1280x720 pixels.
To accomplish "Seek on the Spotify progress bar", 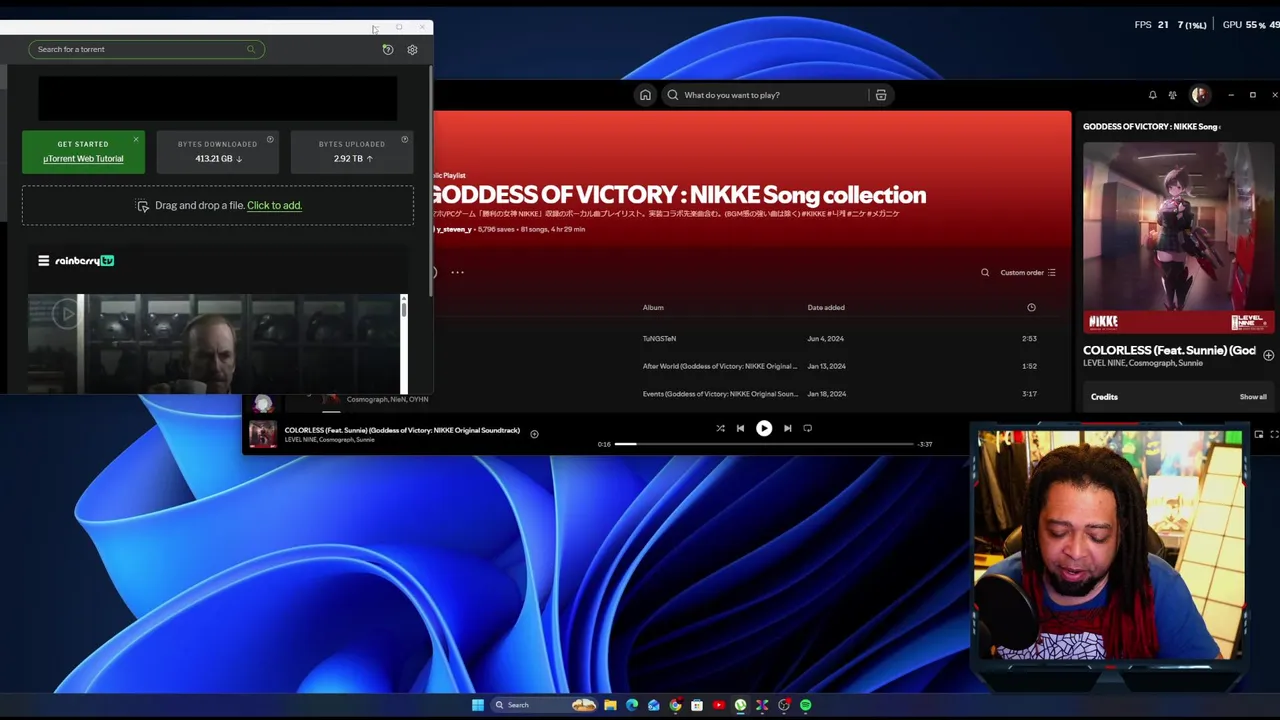I will (x=764, y=444).
